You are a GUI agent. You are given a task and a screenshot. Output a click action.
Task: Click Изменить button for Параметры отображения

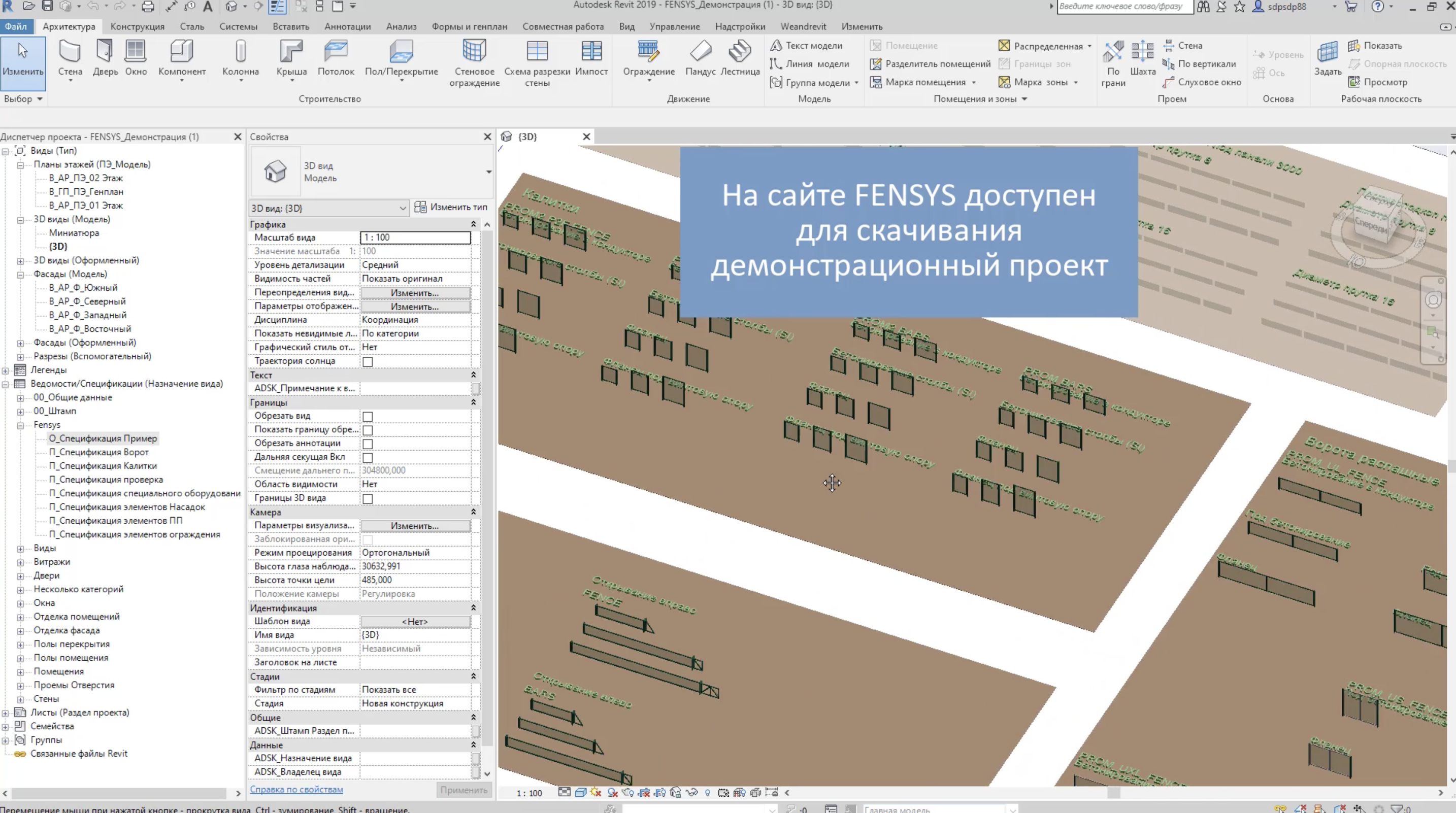(x=415, y=306)
